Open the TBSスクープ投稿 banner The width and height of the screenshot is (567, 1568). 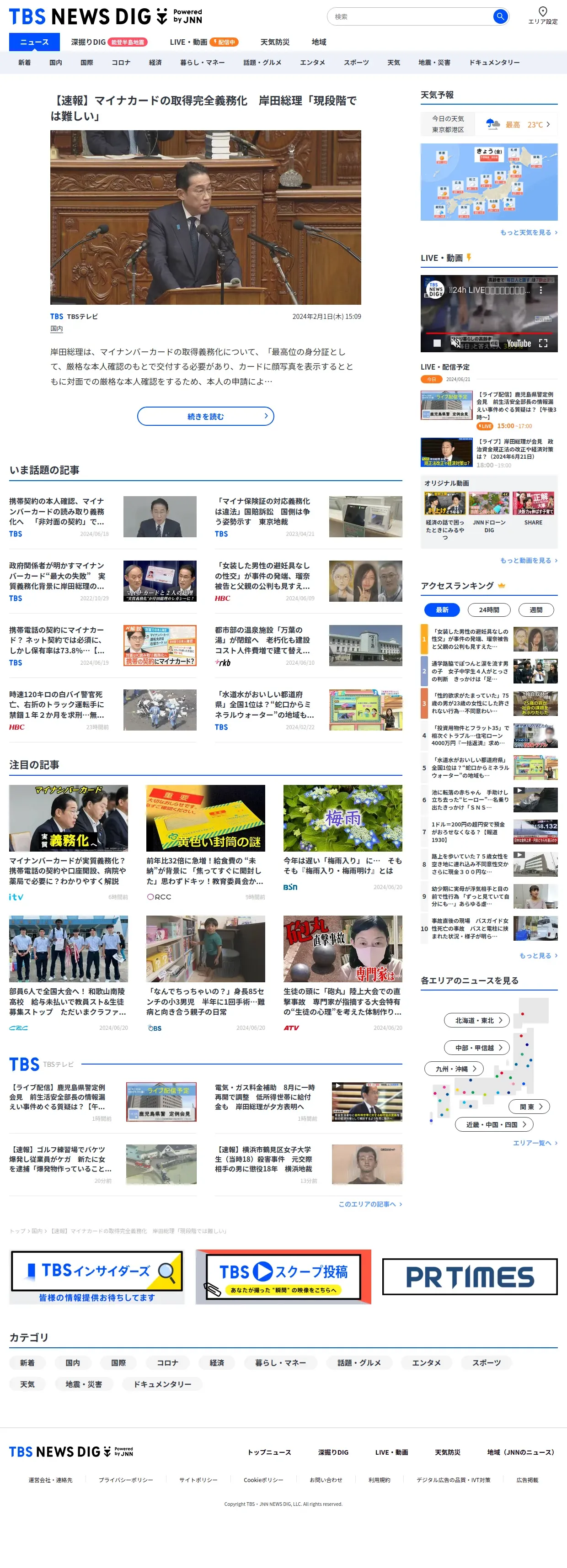tap(283, 1277)
